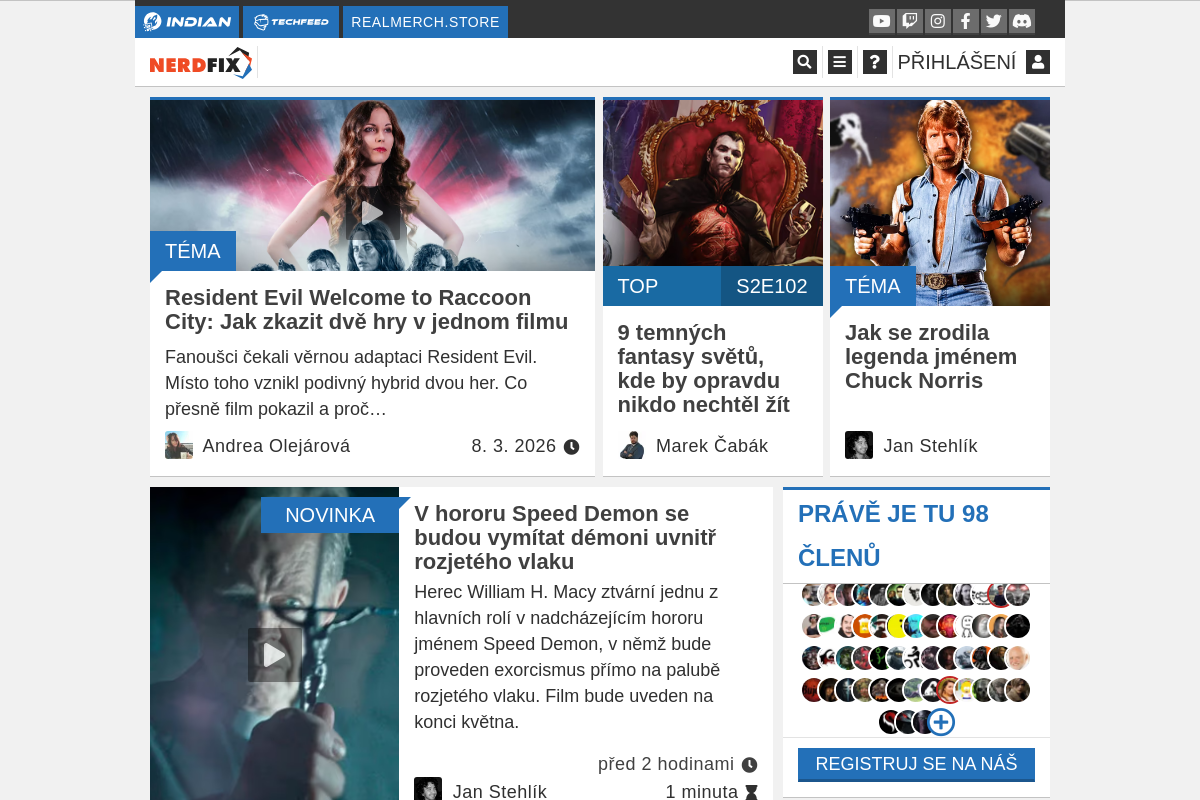This screenshot has width=1200, height=800.
Task: Open the Facebook social link
Action: coord(965,21)
